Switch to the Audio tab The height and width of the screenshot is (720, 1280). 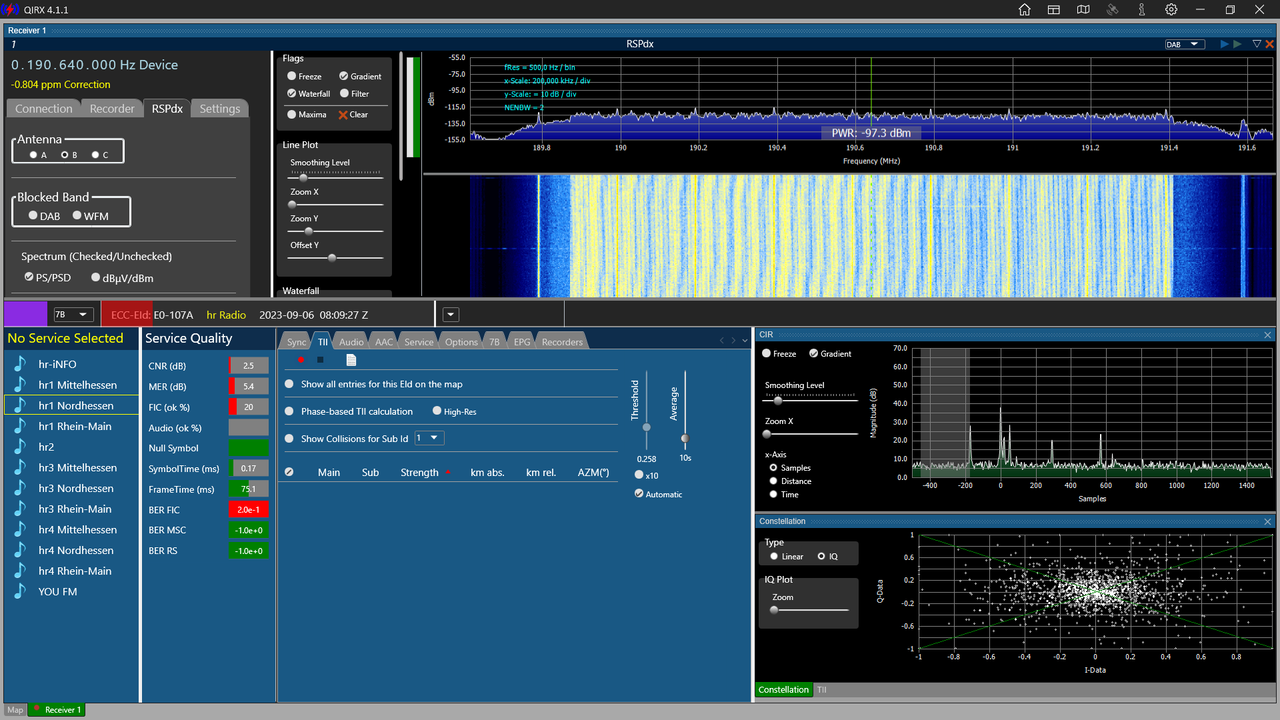[350, 340]
